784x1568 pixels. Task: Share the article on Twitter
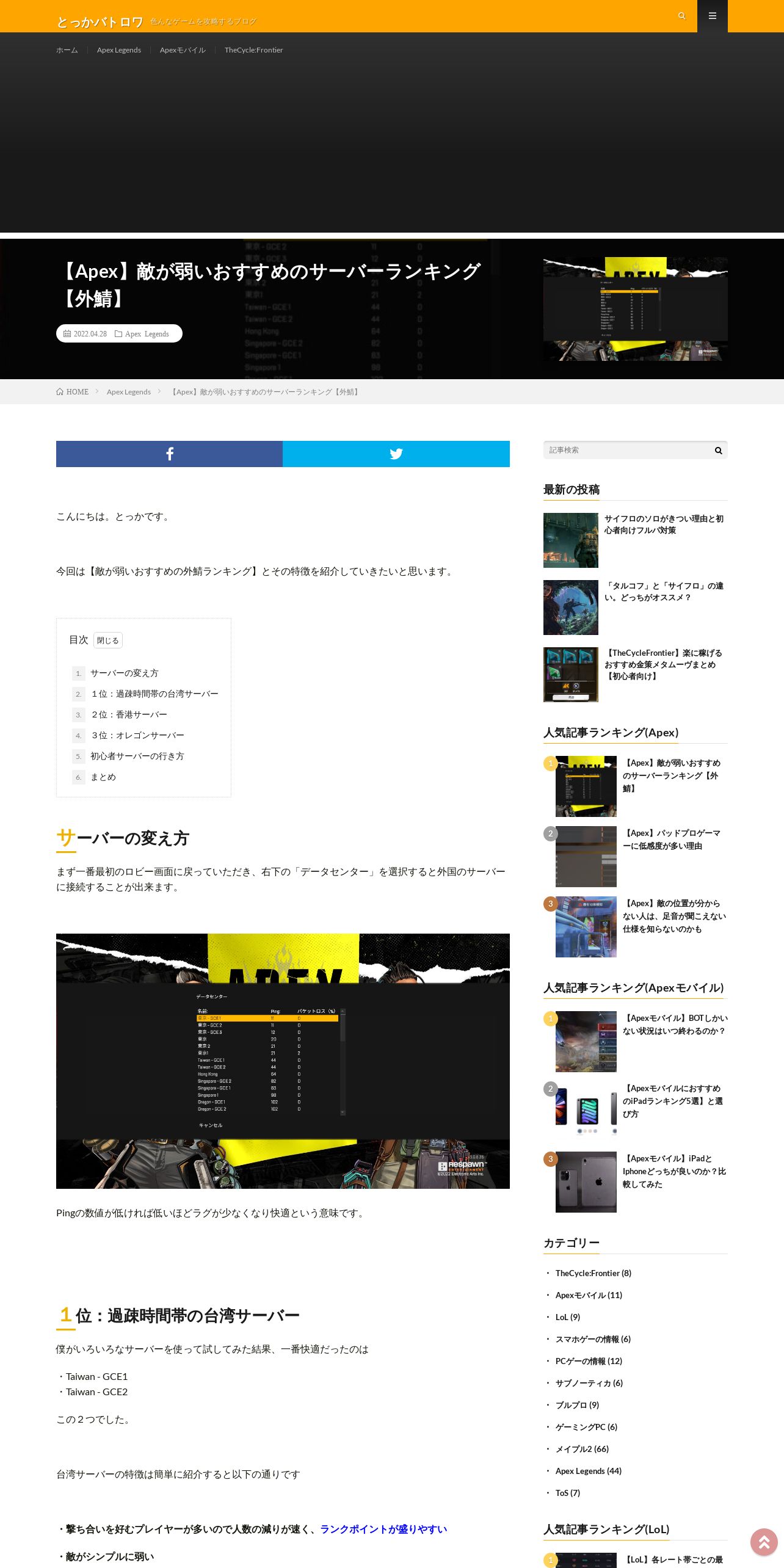tap(396, 454)
